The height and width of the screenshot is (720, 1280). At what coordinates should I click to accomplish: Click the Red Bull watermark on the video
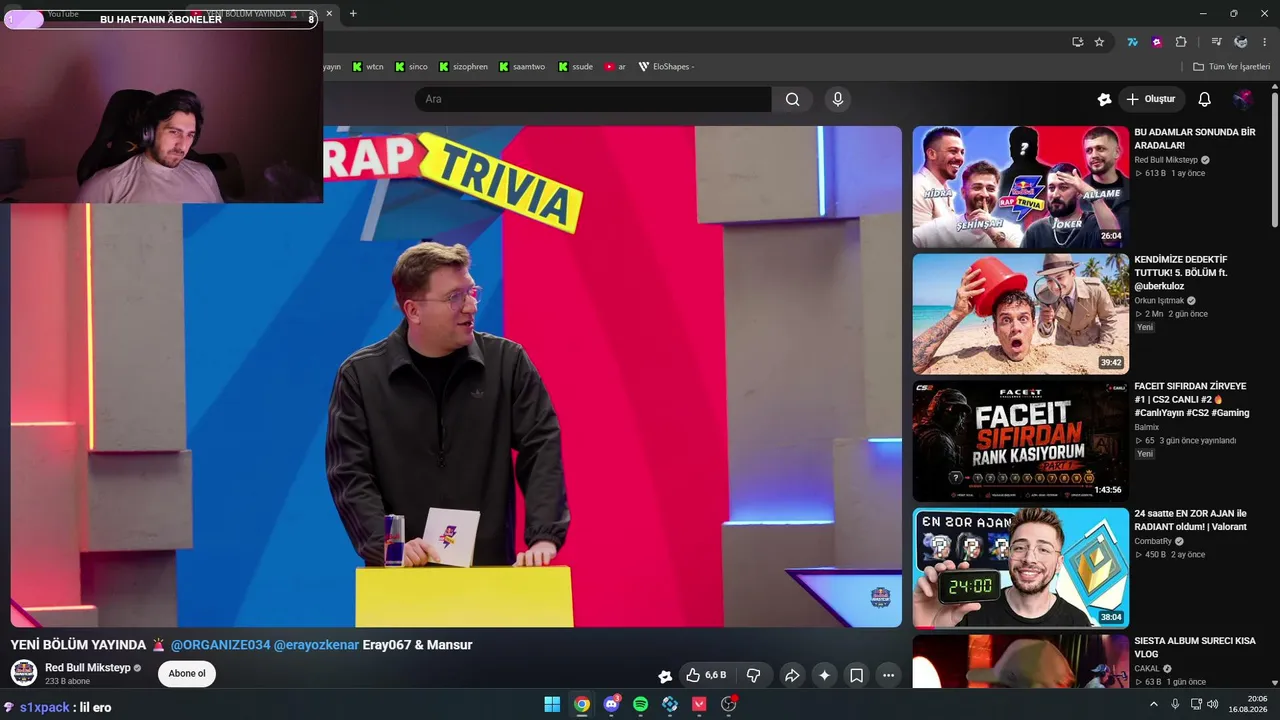coord(881,598)
